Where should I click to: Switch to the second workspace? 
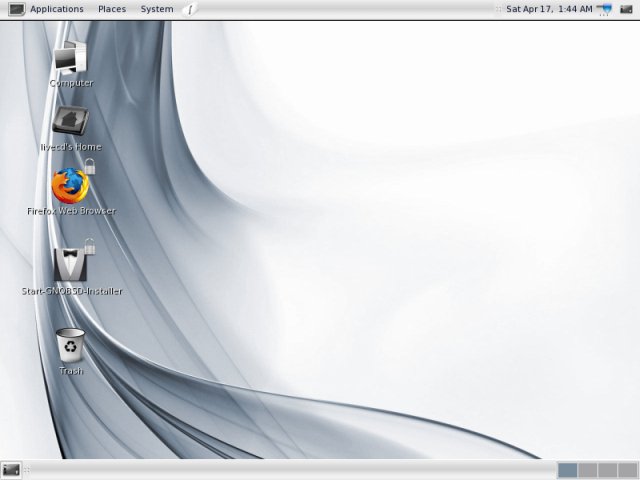(x=588, y=470)
